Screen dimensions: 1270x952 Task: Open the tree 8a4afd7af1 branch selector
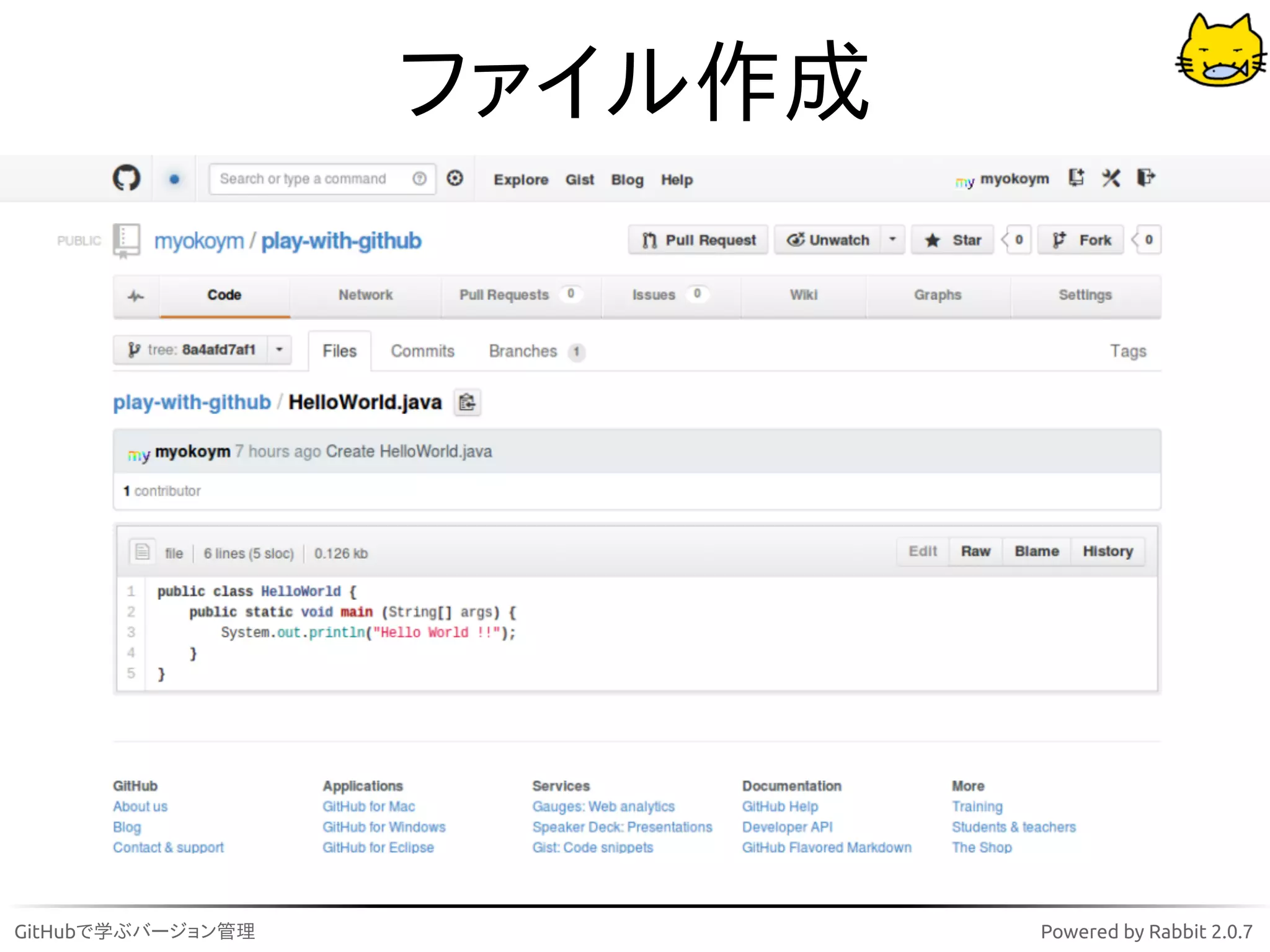click(x=202, y=350)
